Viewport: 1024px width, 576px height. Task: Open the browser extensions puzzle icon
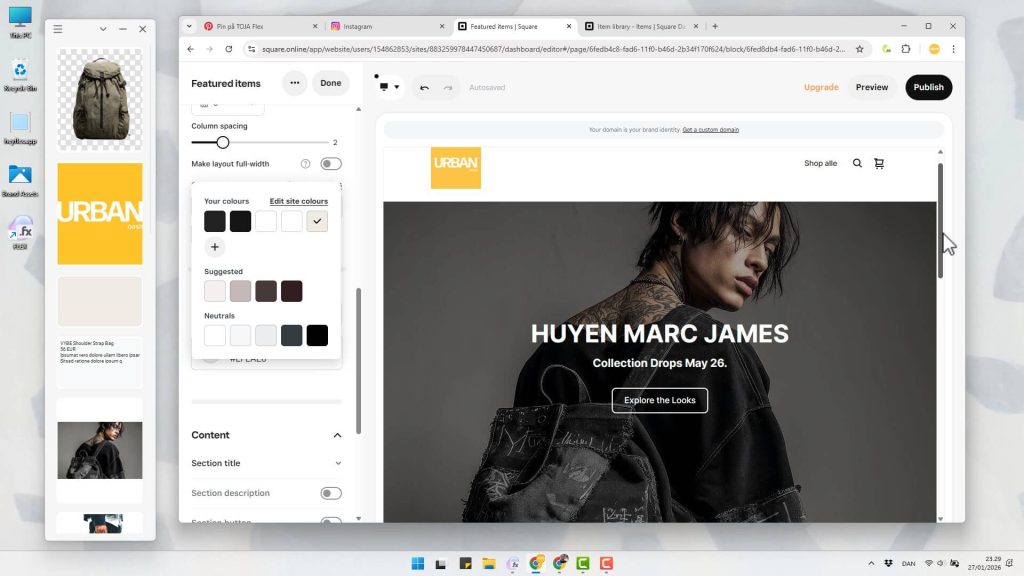pyautogui.click(x=906, y=48)
